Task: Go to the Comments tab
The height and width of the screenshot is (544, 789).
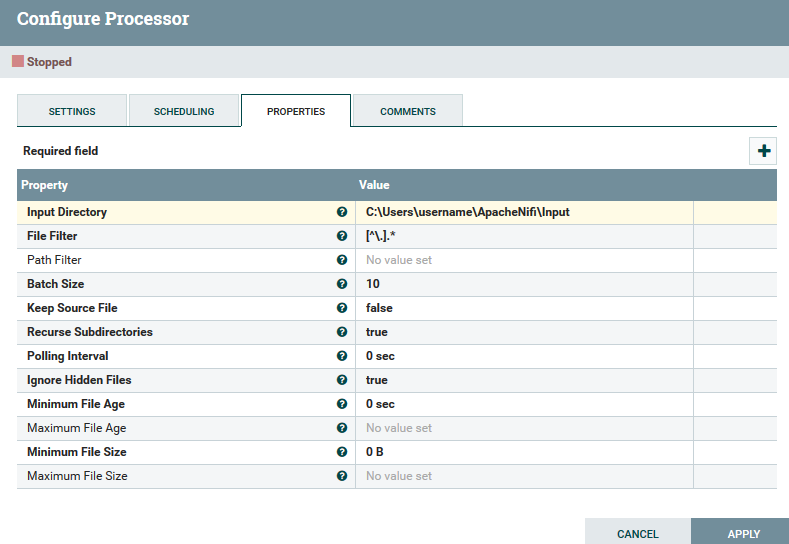Action: 408,111
